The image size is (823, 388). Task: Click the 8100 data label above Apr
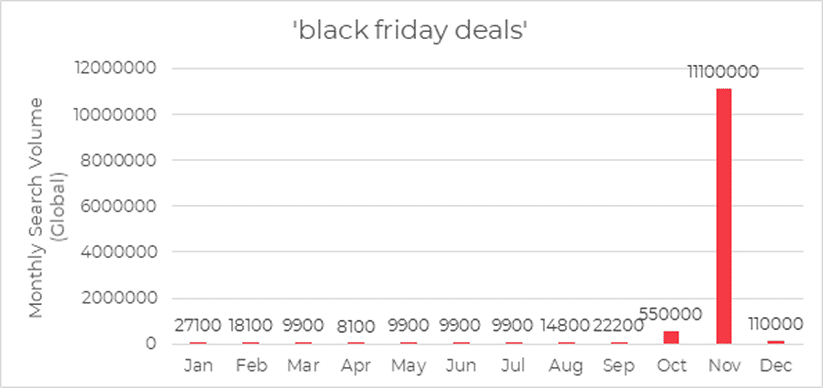click(x=356, y=327)
